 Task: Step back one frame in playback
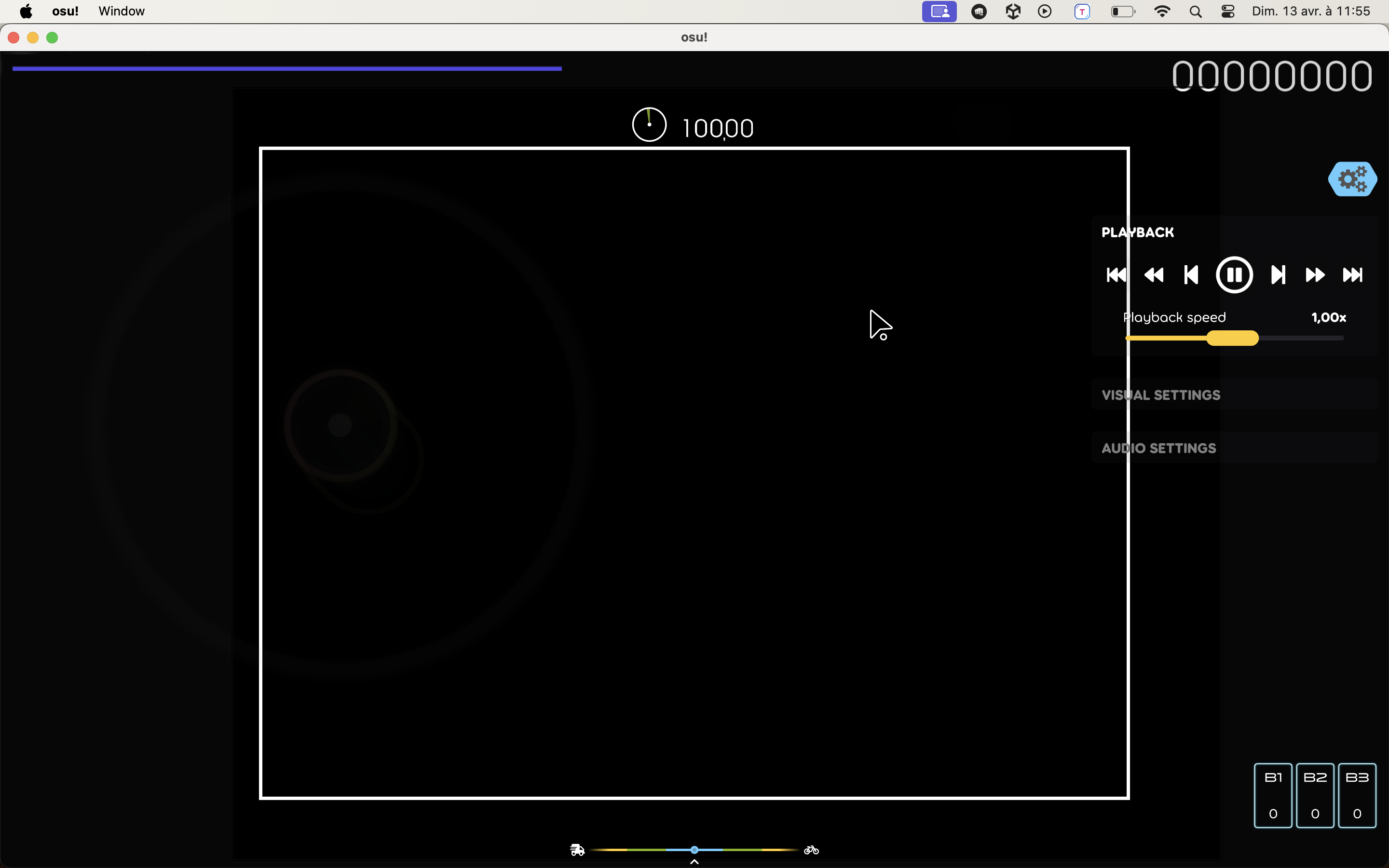coord(1191,274)
